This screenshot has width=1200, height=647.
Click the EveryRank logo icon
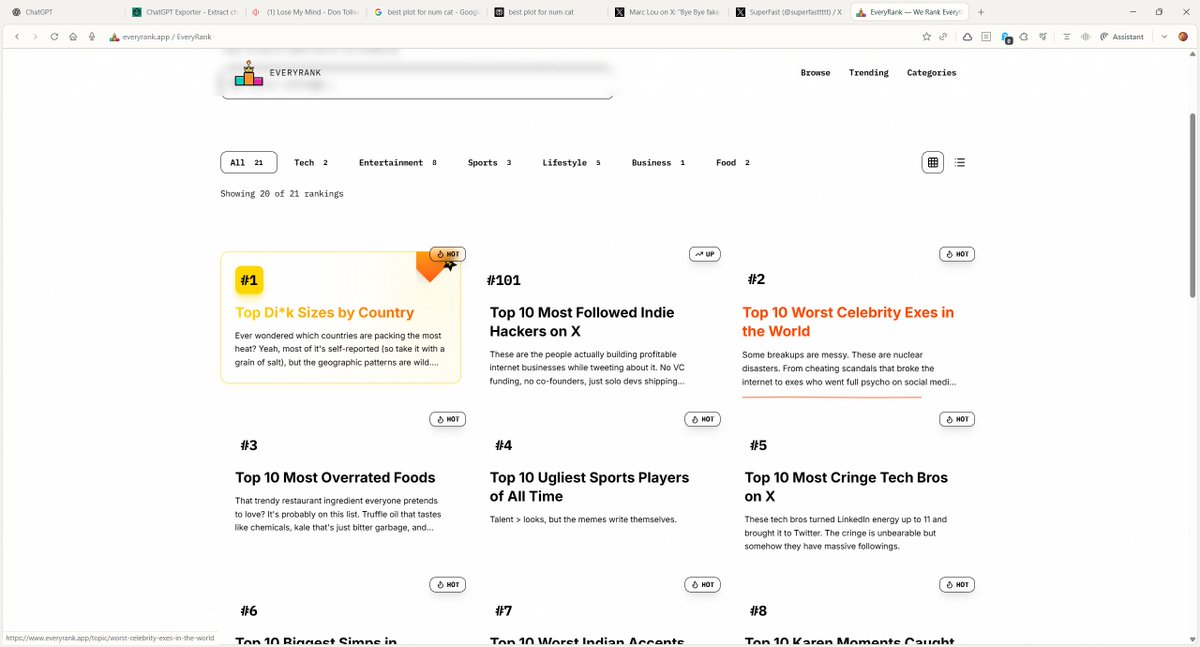[x=247, y=72]
